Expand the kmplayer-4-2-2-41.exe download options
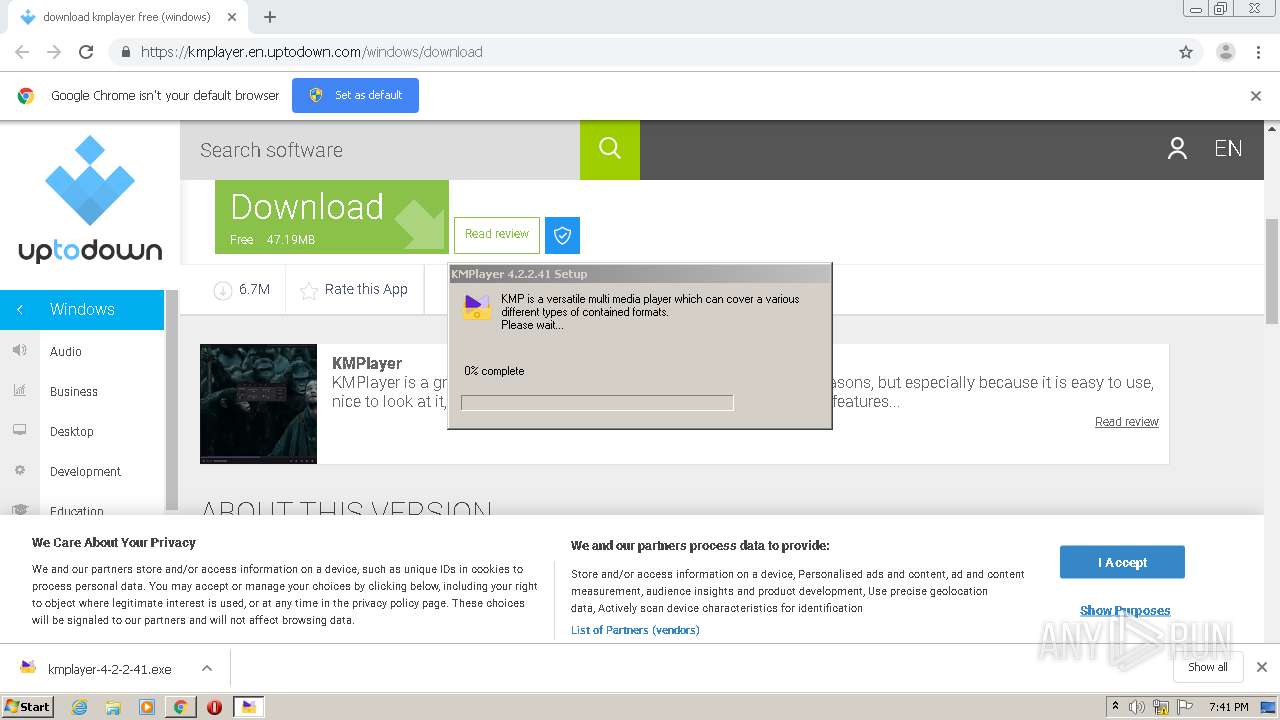Screen dimensions: 1280x720 207,668
